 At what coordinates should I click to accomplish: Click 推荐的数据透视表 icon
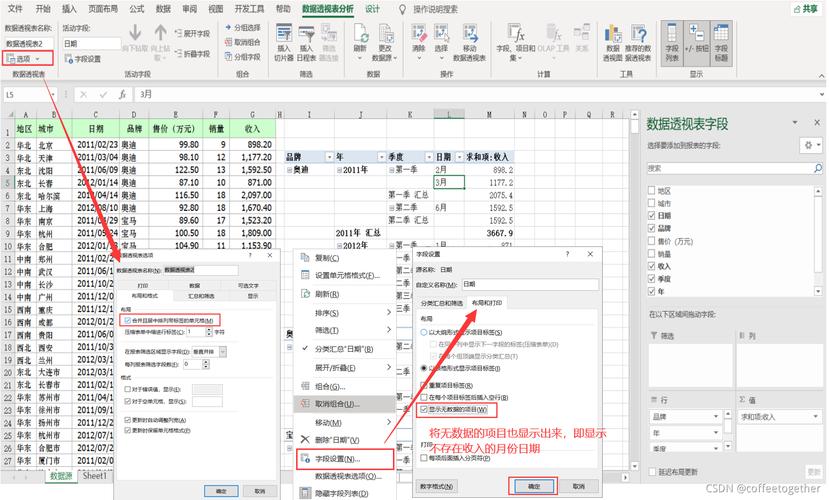pos(638,42)
